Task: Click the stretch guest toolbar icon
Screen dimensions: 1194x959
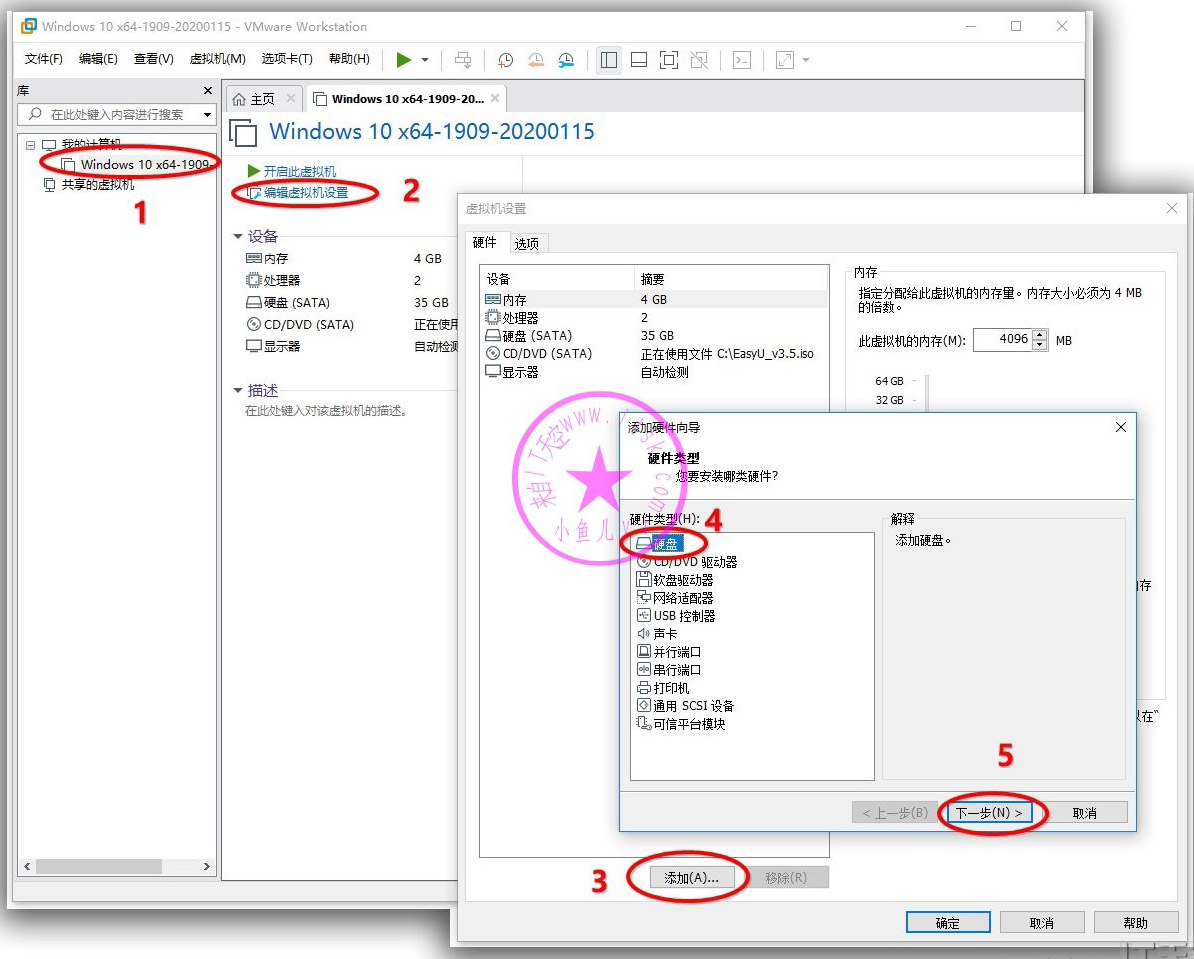Action: [x=784, y=59]
